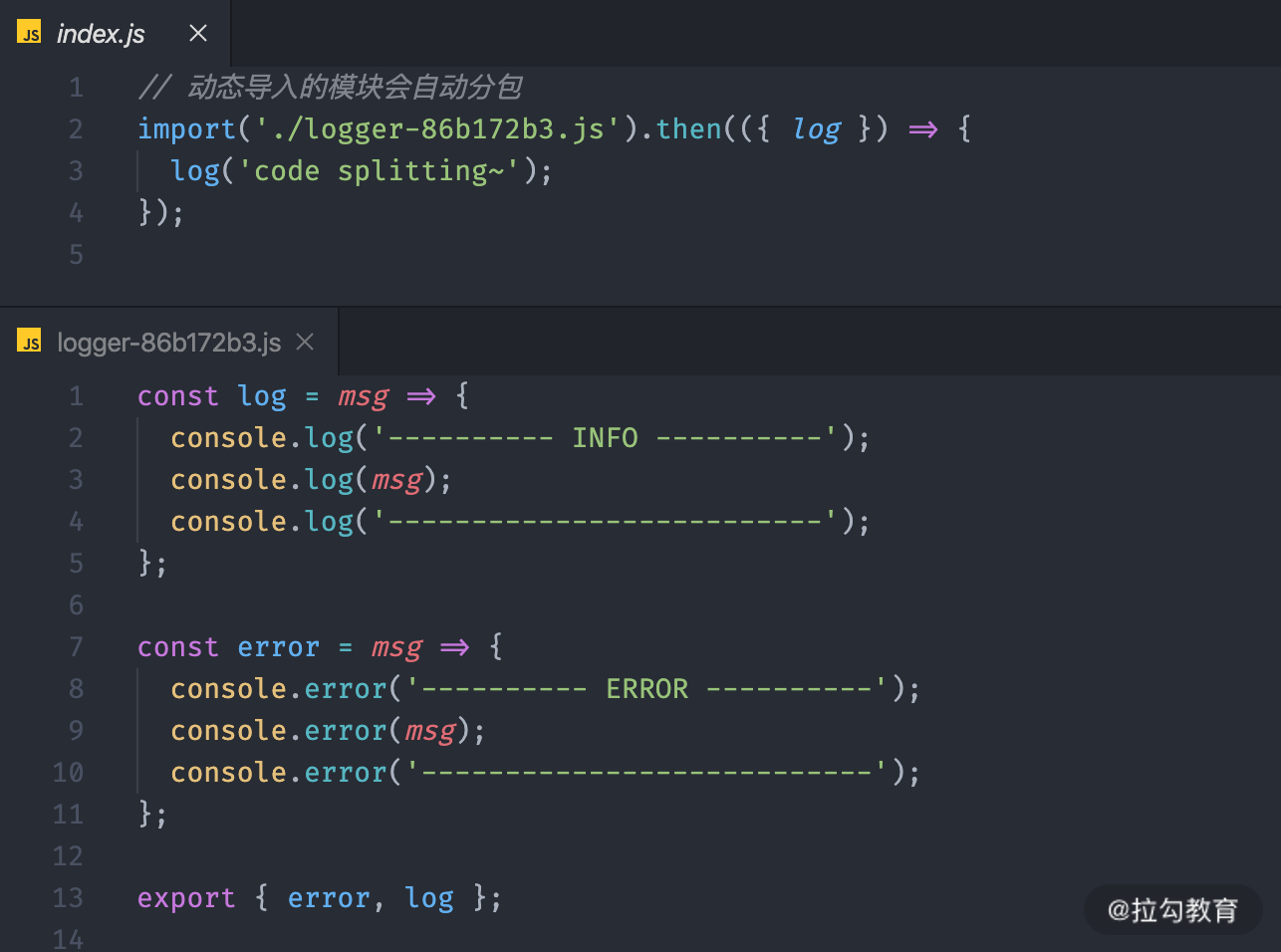
Task: Click console.log(msg) on logger line 3
Action: pos(311,480)
